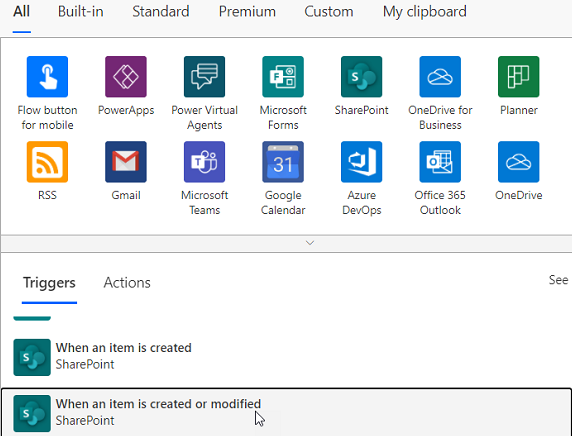This screenshot has width=572, height=436.
Task: Open the Premium connectors tab
Action: pos(247,12)
